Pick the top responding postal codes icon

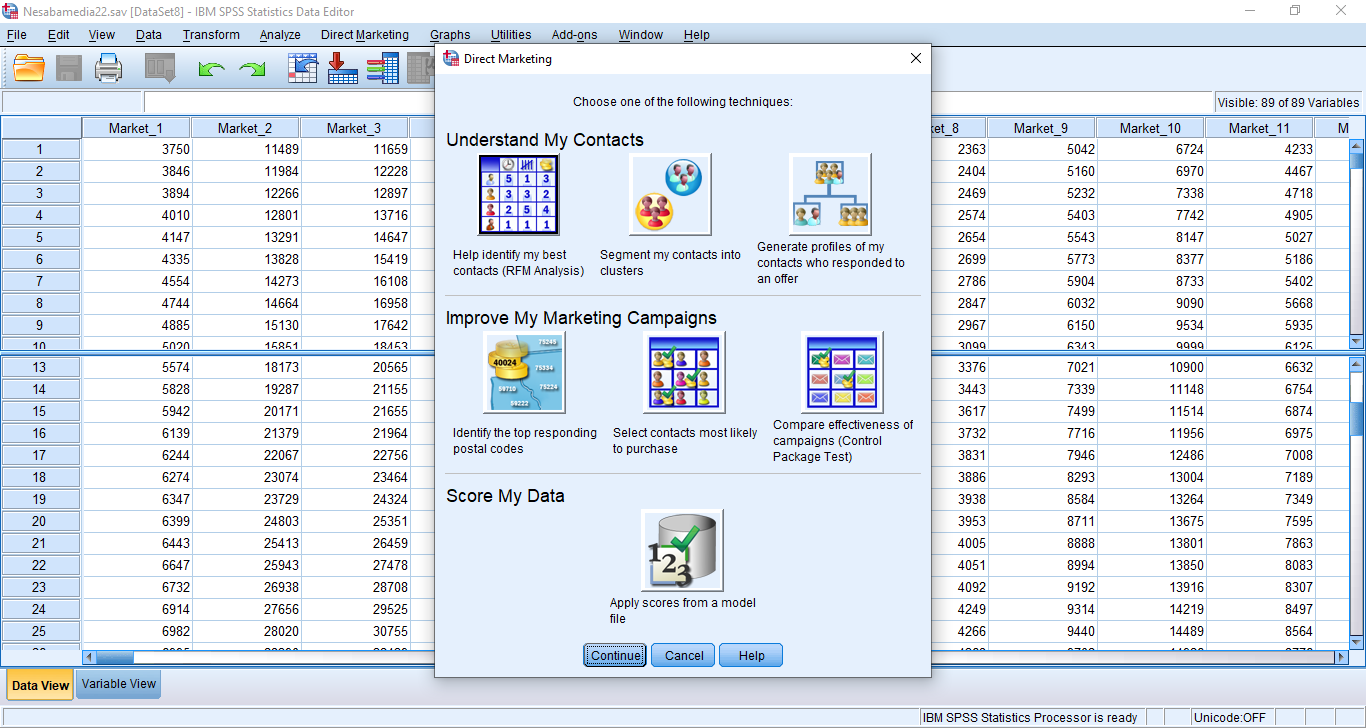(524, 373)
